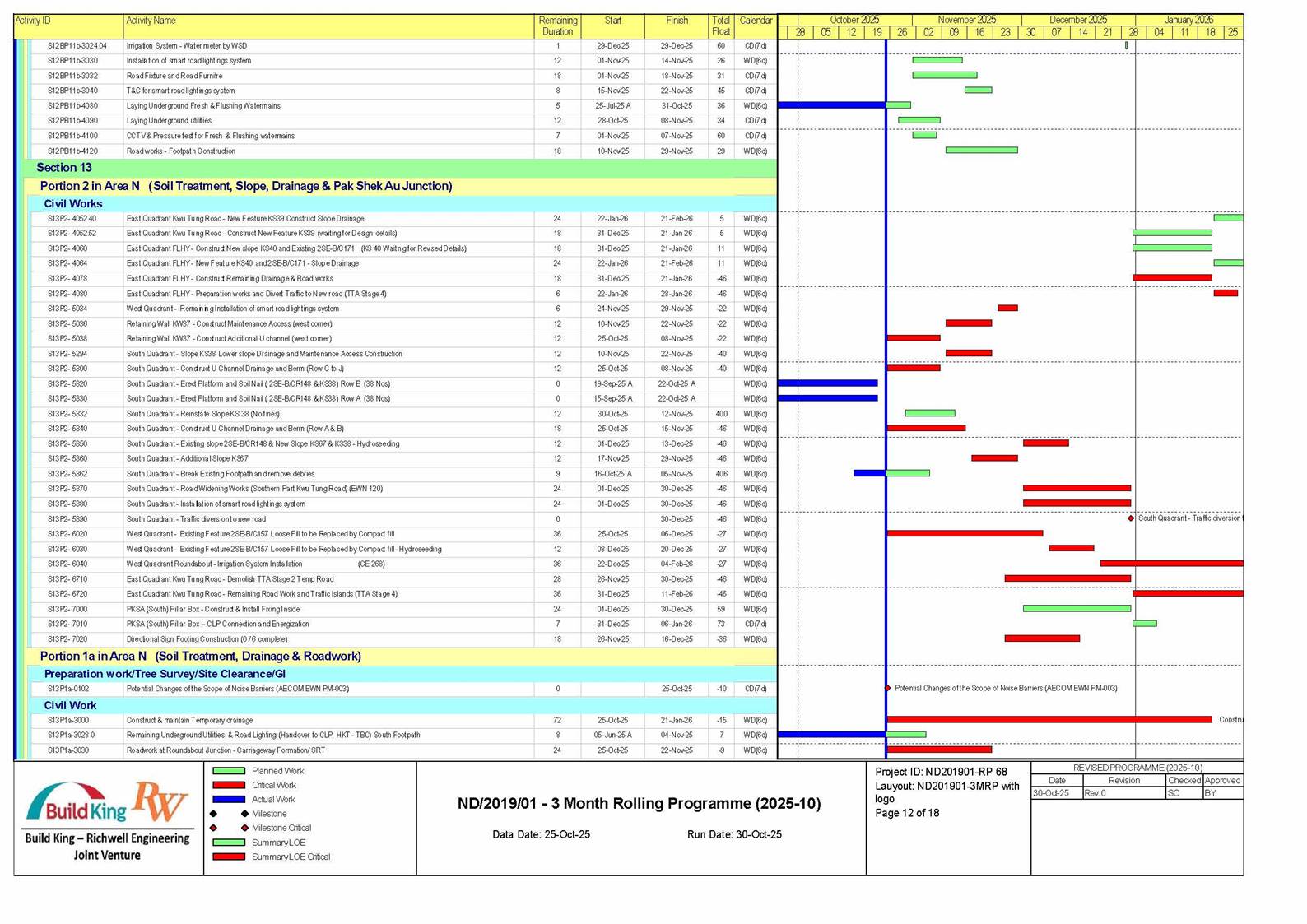Image resolution: width=1307 pixels, height=924 pixels.
Task: Select the Potential Changes Noise Barriers milestone diamond
Action: [x=887, y=688]
